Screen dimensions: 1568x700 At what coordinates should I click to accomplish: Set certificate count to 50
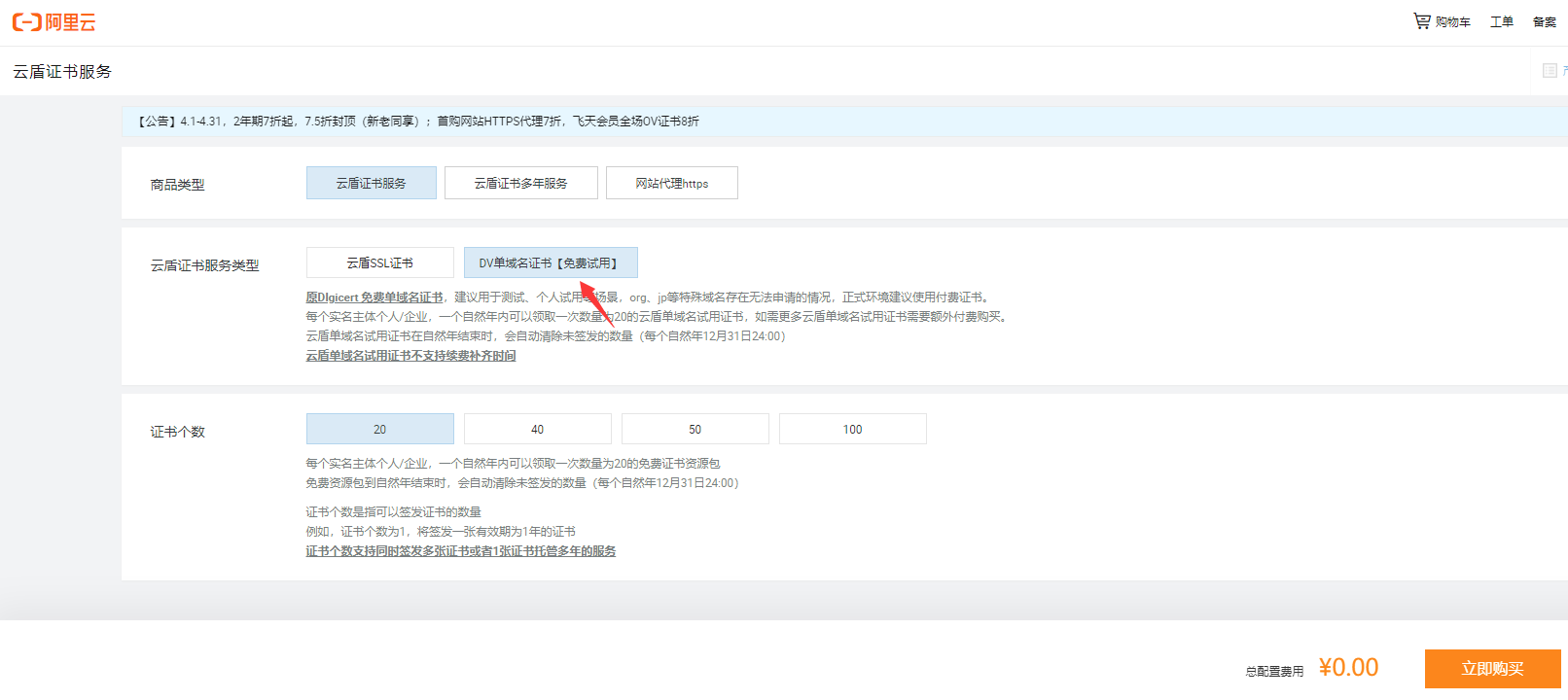tap(695, 429)
